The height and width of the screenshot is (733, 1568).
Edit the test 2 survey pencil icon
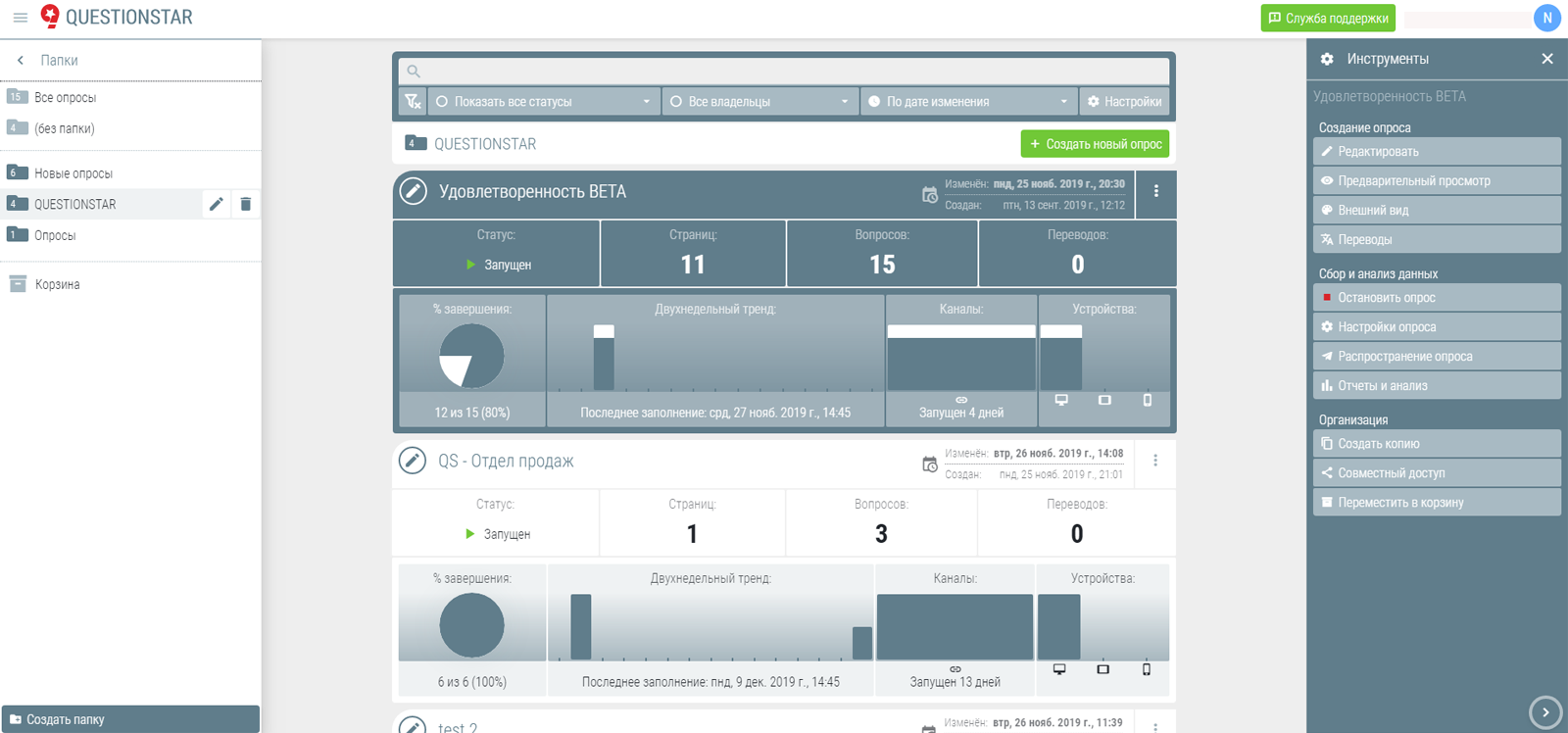413,726
